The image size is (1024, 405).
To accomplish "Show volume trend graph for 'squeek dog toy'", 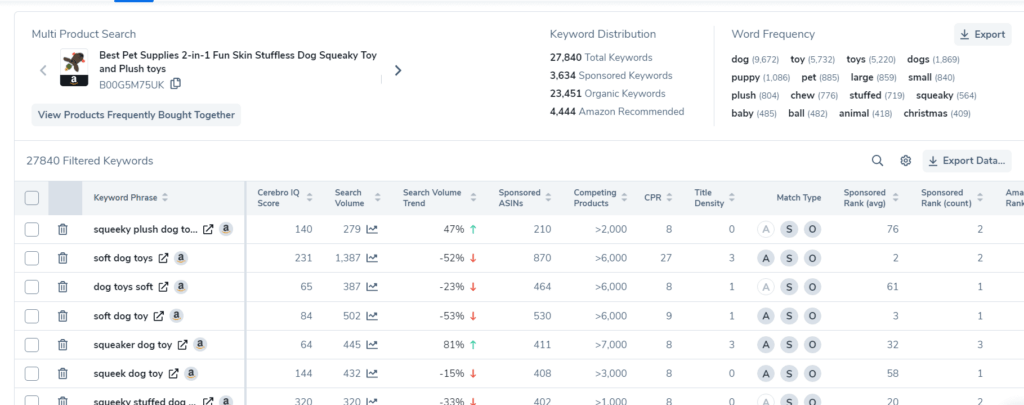I will click(373, 374).
